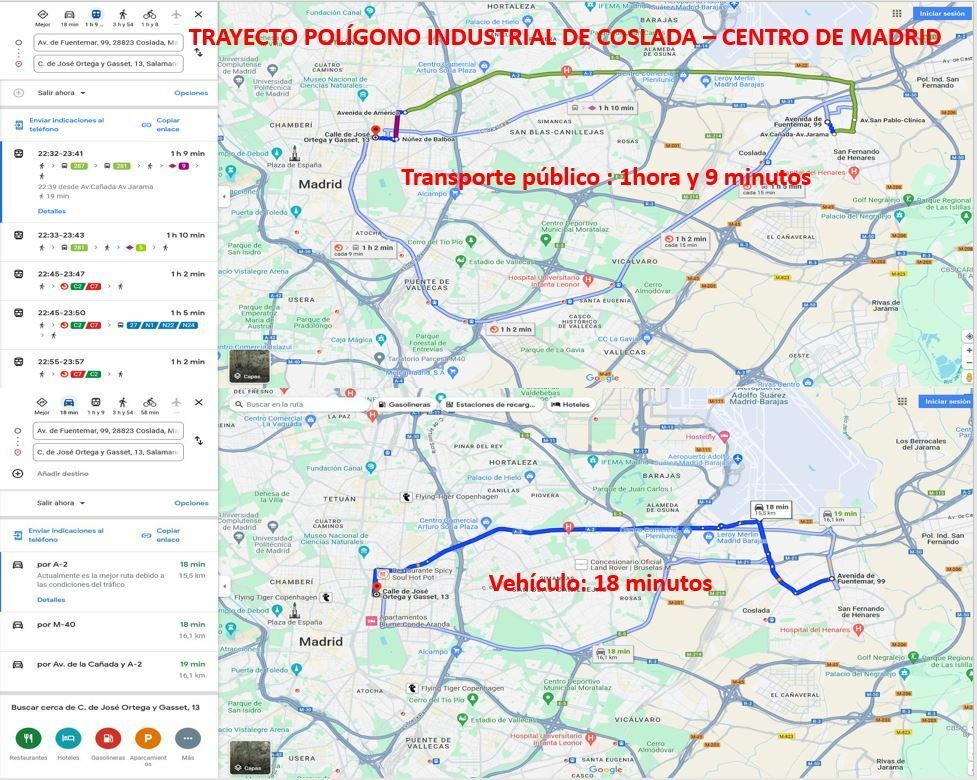Viewport: 977px width, 780px height.
Task: Select the route por M-40
Action: (x=109, y=631)
